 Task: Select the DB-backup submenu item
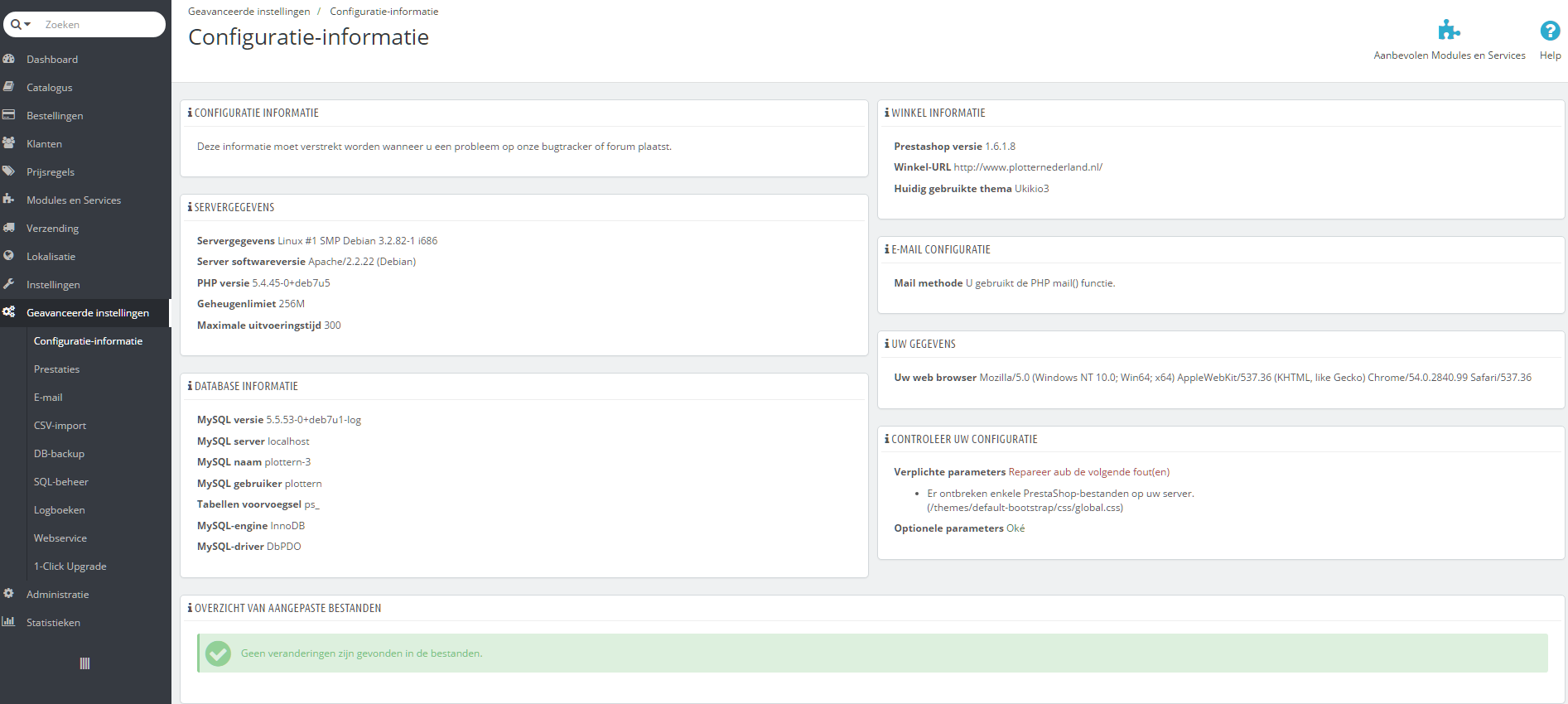tap(59, 454)
